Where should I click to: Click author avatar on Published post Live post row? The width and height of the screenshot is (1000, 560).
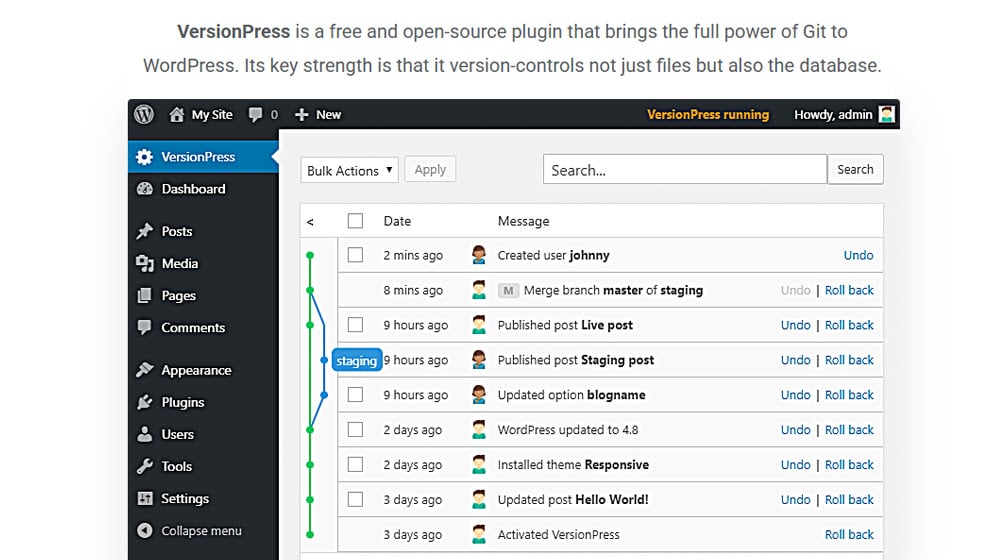point(479,325)
